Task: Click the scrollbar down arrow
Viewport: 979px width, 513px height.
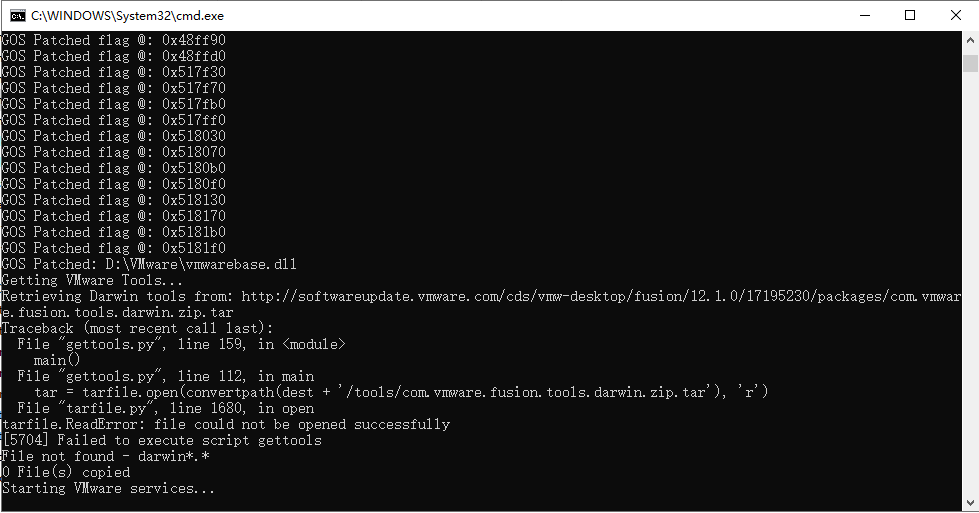Action: (970, 503)
